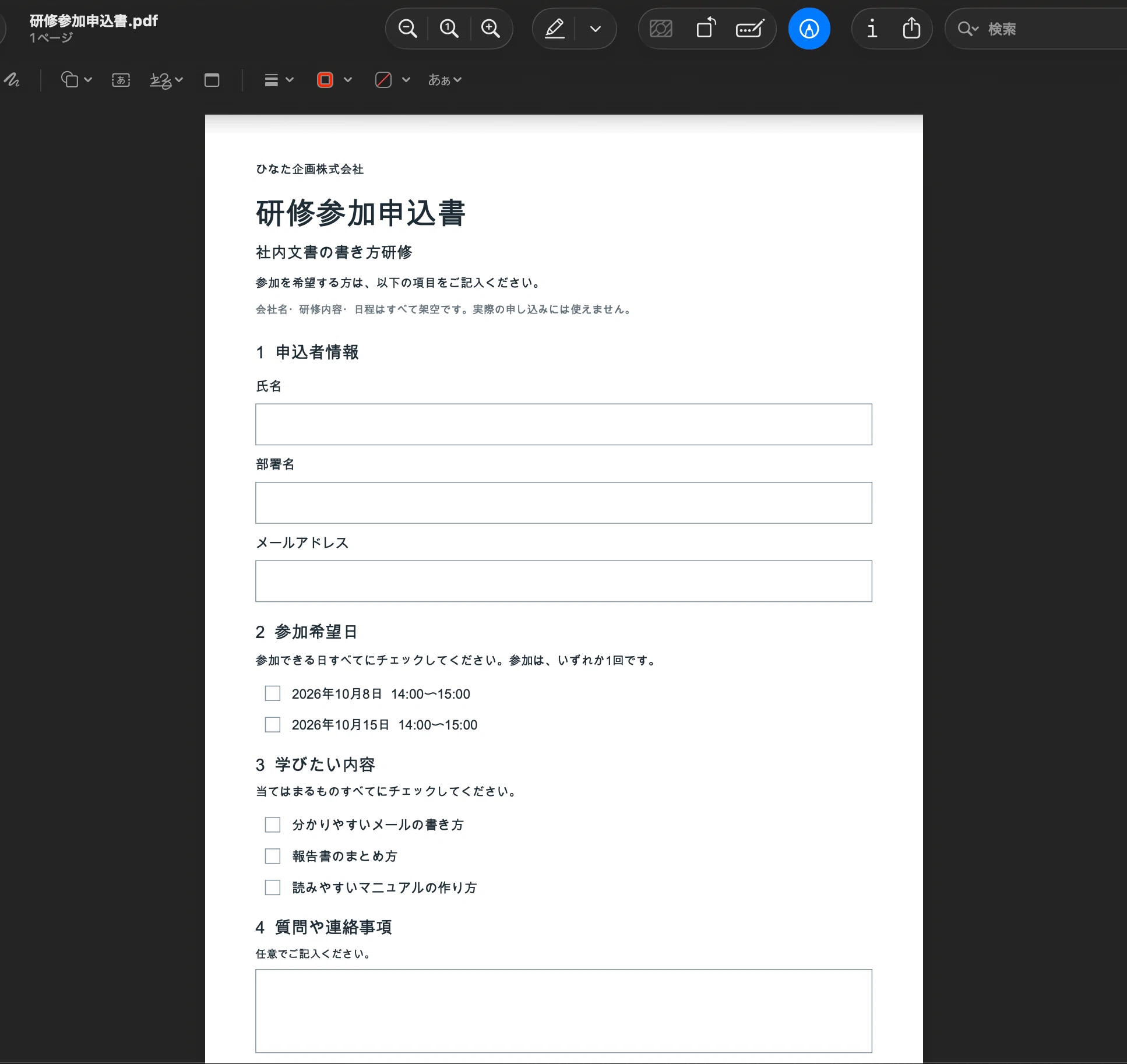This screenshot has height=1064, width=1127.
Task: Click the 1 申込者情報 section heading
Action: pos(307,352)
